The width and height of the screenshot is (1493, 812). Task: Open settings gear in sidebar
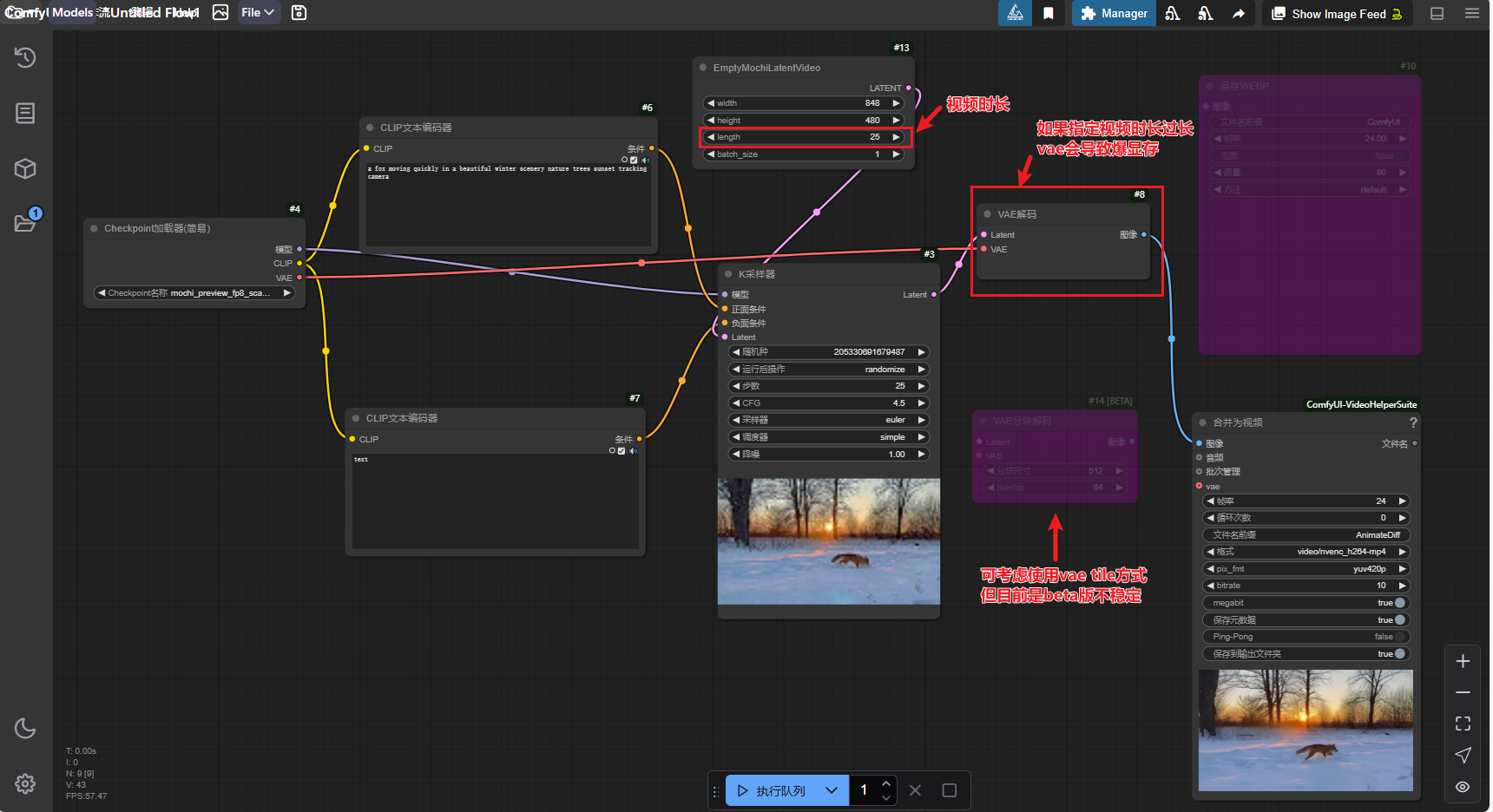[25, 783]
